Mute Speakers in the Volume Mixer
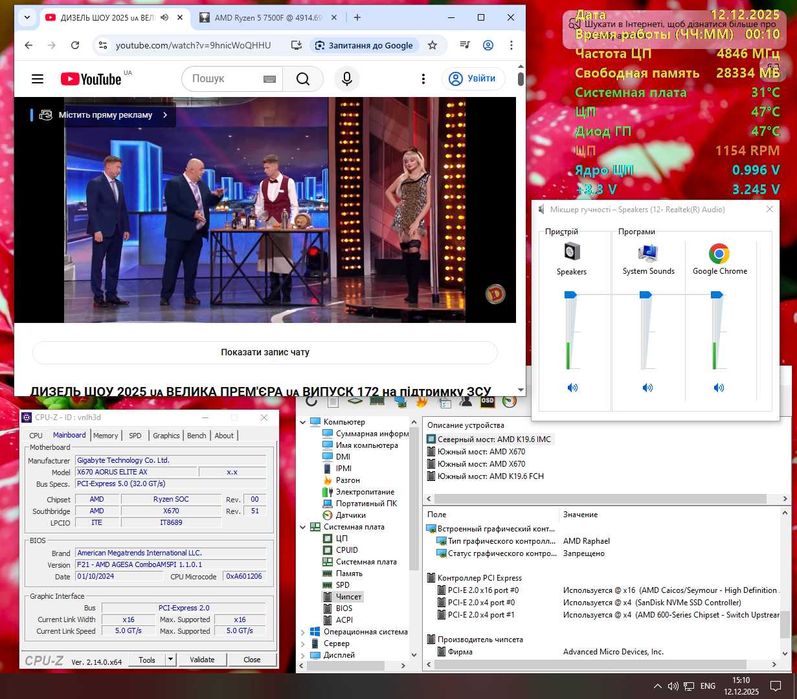 pyautogui.click(x=572, y=388)
